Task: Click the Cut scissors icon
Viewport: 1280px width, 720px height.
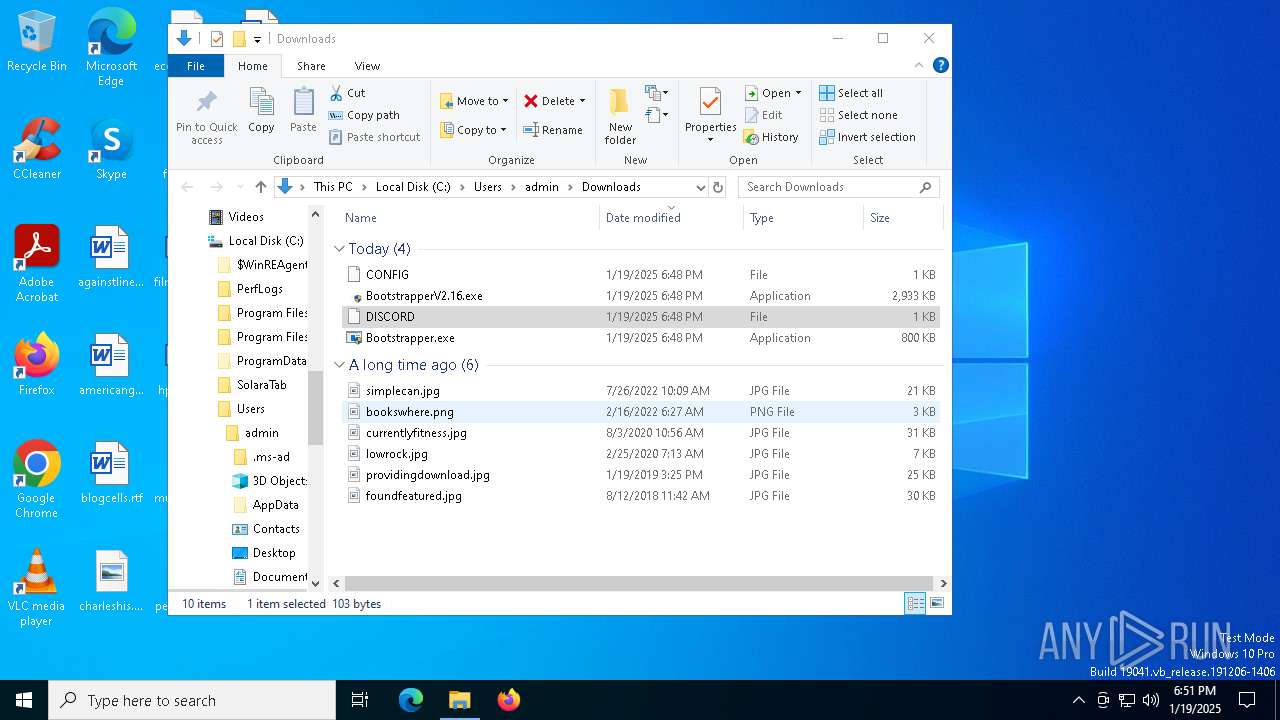Action: pyautogui.click(x=337, y=93)
